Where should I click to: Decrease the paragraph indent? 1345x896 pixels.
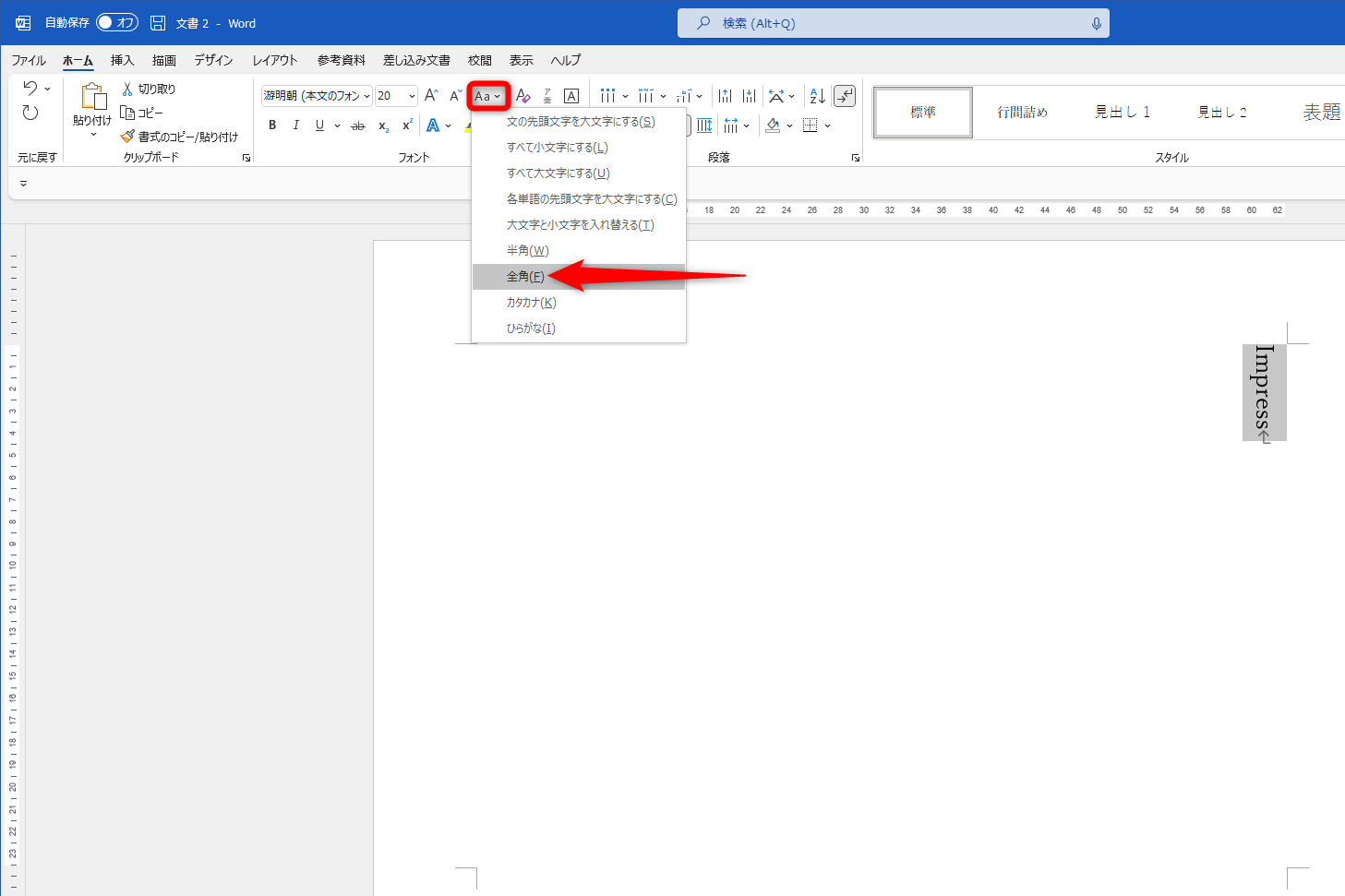[x=725, y=96]
